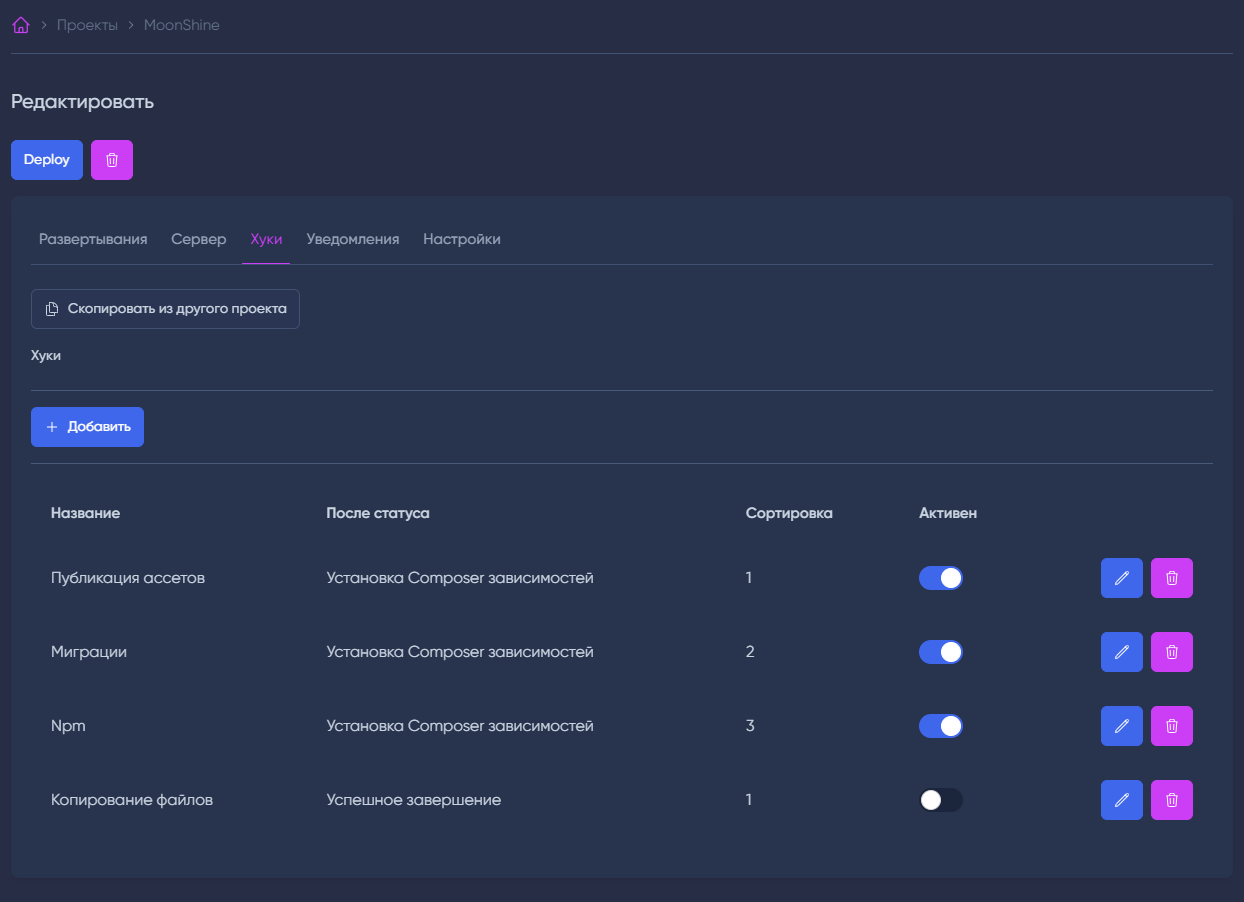
Task: Click the home icon in breadcrumb
Action: [x=20, y=25]
